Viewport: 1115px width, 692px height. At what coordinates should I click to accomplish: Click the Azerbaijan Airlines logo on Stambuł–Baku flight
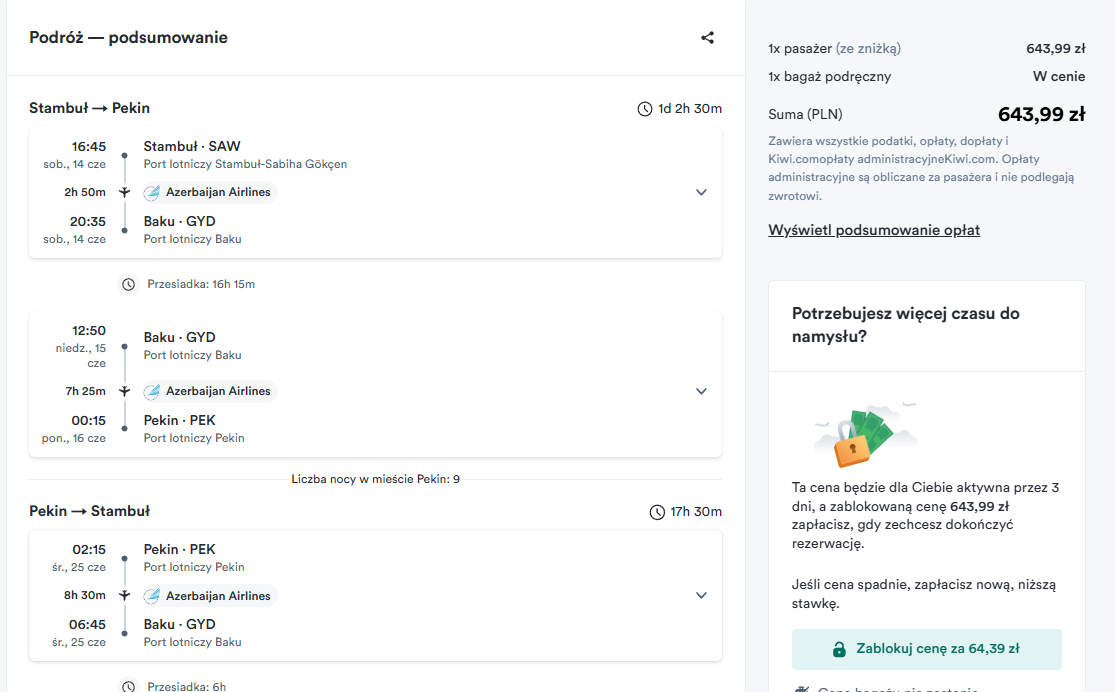point(151,193)
